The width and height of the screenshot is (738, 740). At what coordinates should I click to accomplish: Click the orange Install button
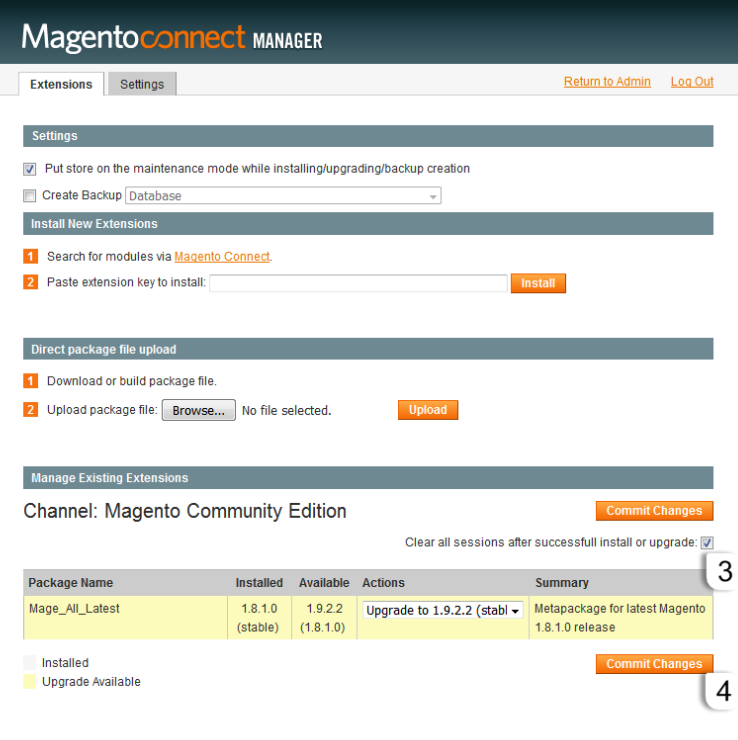[x=538, y=283]
